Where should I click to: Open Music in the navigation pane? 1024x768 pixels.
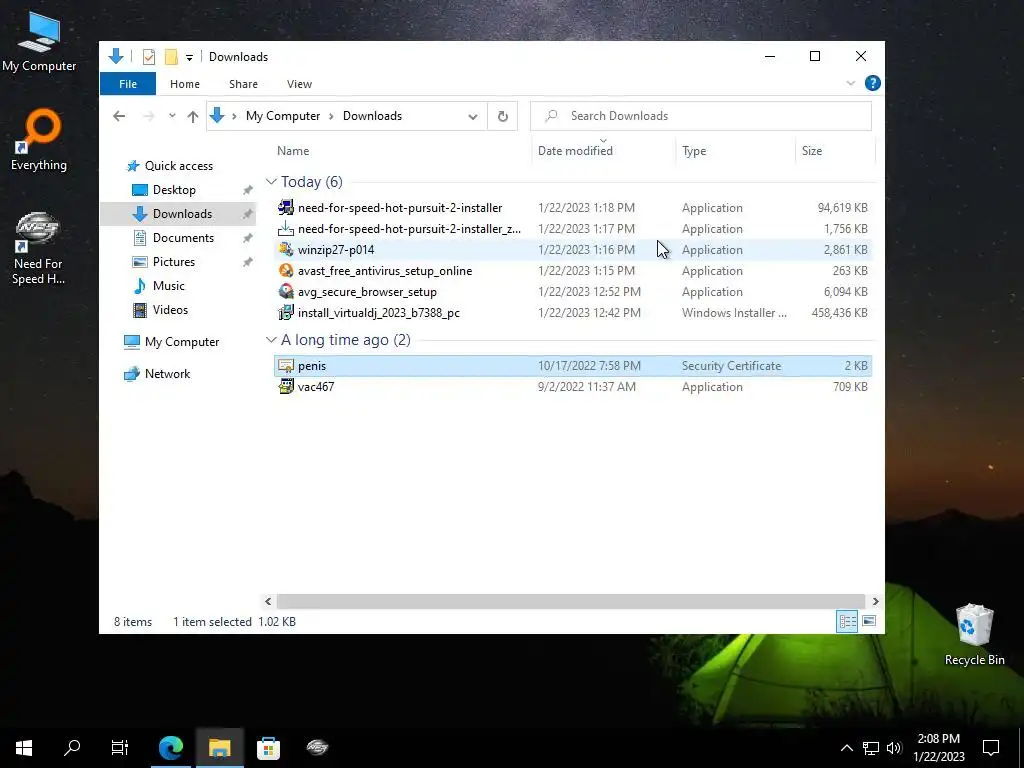[x=168, y=286]
